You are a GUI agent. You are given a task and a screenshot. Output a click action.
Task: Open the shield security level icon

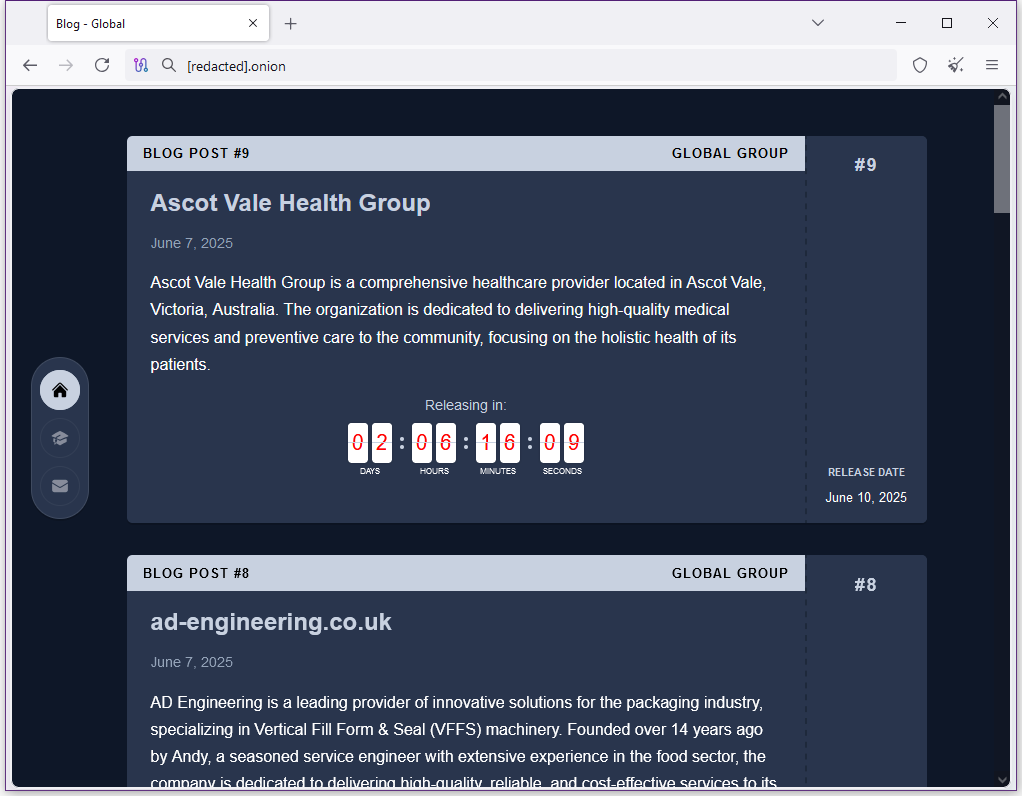click(x=920, y=65)
